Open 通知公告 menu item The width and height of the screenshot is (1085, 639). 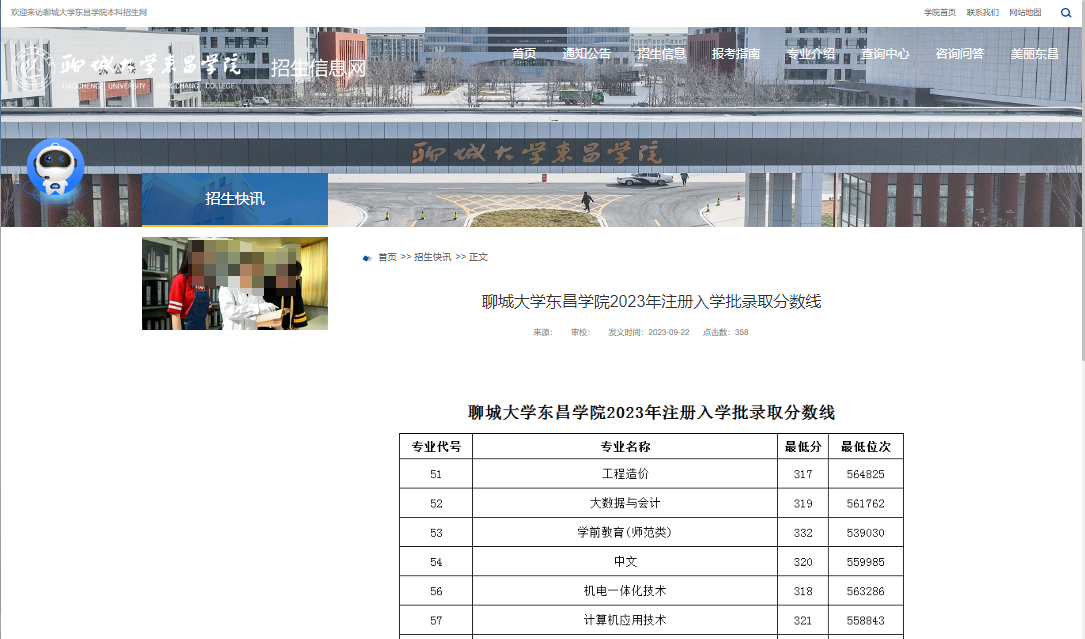pos(586,53)
